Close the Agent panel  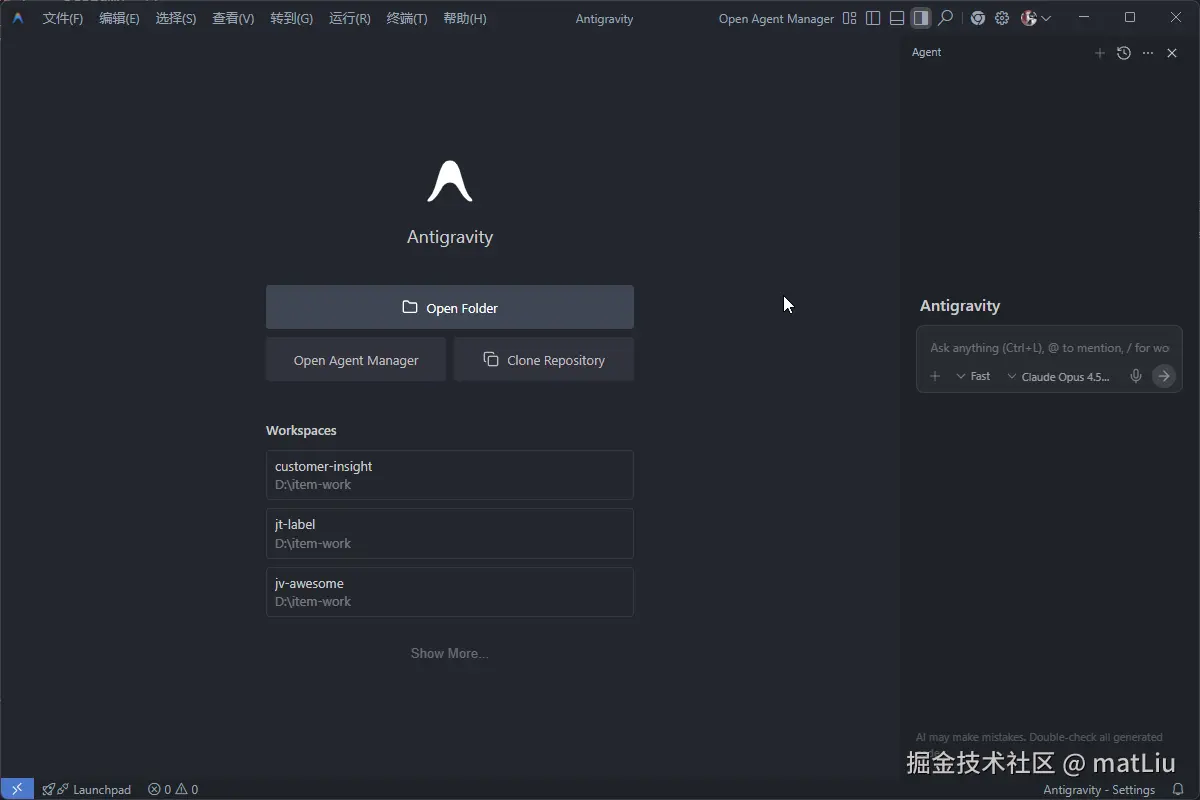(x=1172, y=53)
